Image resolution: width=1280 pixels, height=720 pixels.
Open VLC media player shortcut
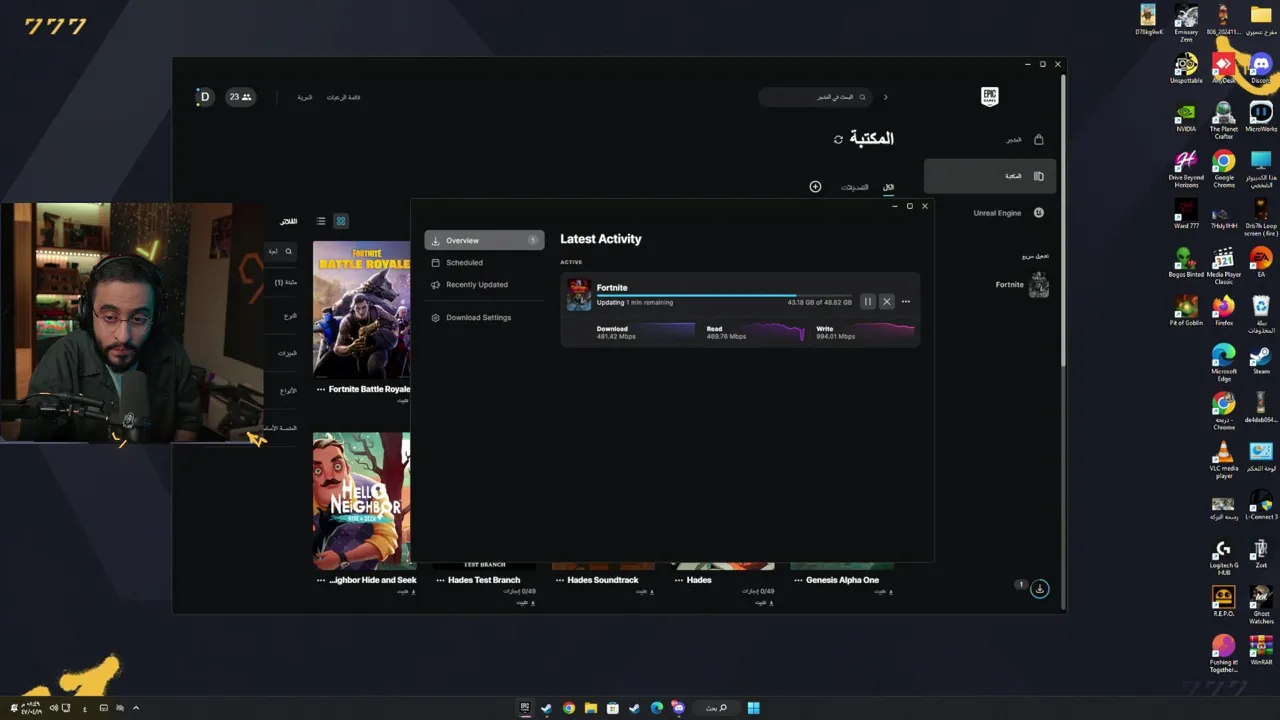[x=1224, y=460]
